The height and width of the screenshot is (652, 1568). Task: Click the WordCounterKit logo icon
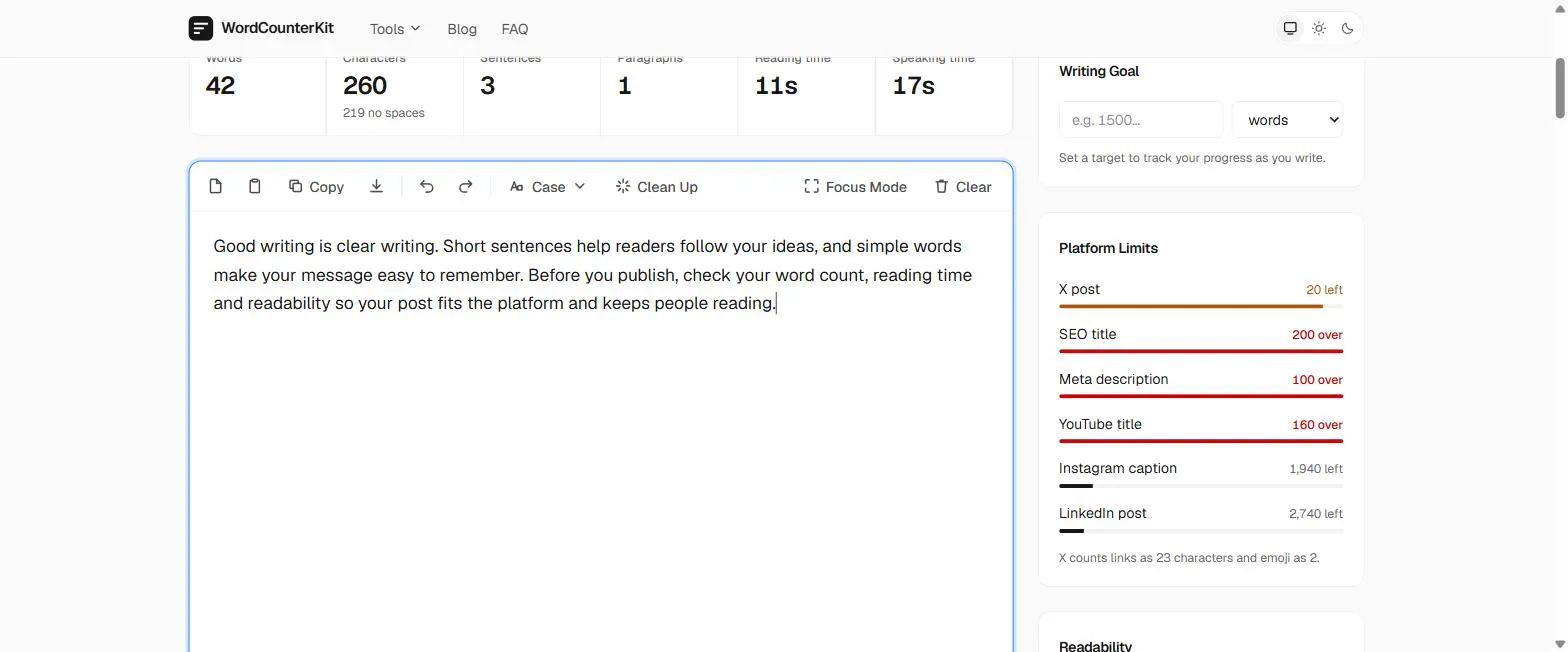tap(201, 28)
